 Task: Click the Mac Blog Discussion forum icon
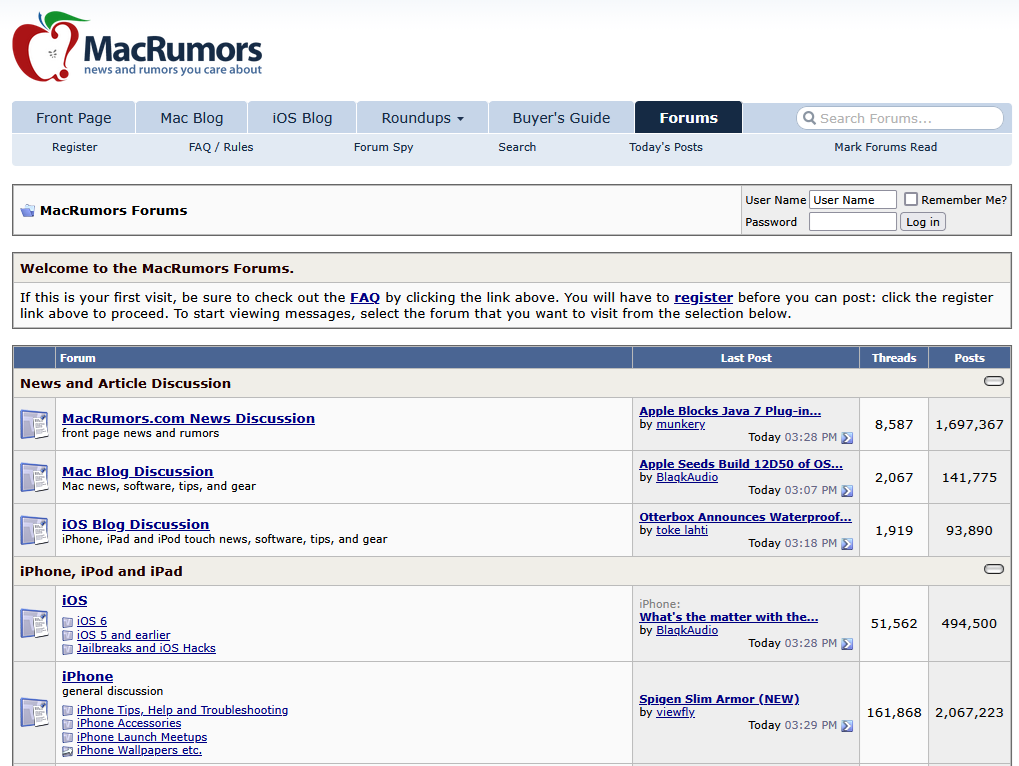click(x=34, y=477)
